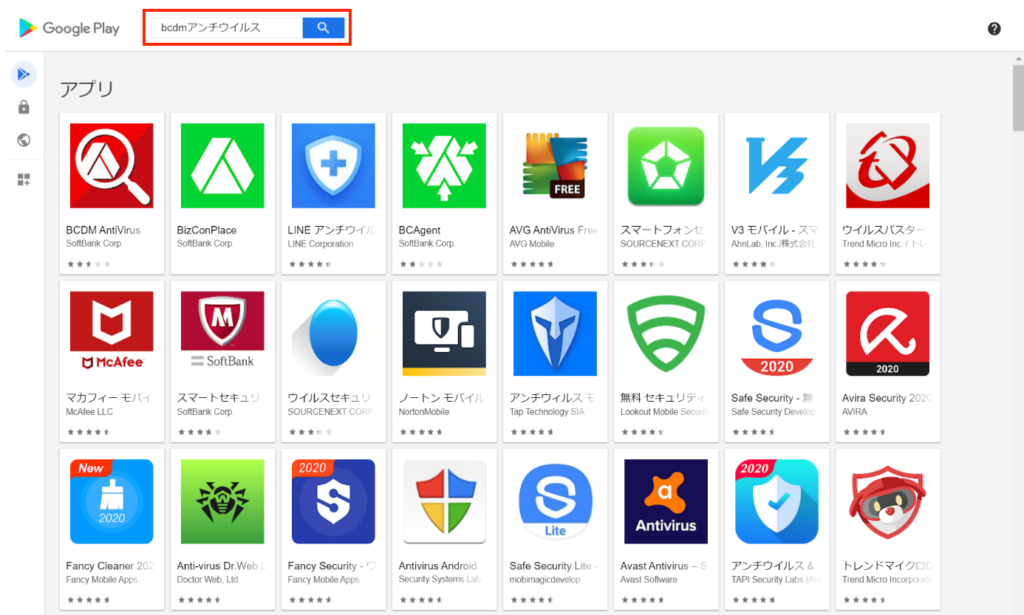Click the globe icon in sidebar
The image size is (1024, 615).
23,140
